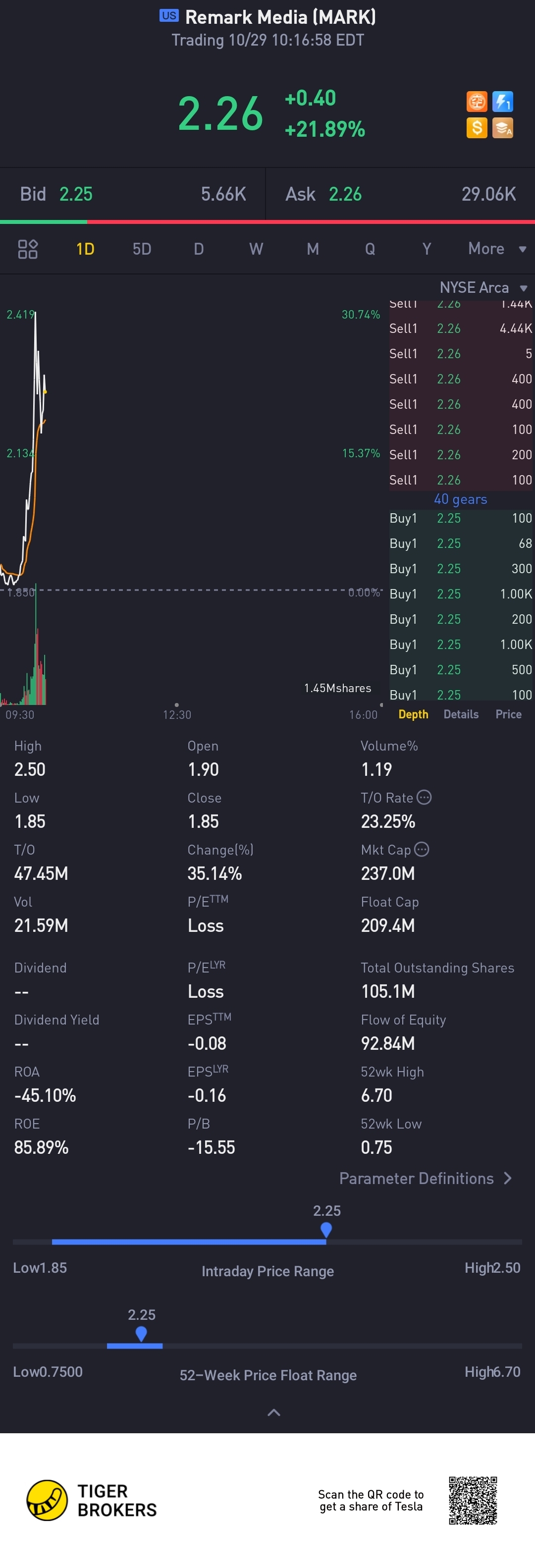Tap the bid/ask ratio bar
Screen dimensions: 535x1568
point(267,221)
